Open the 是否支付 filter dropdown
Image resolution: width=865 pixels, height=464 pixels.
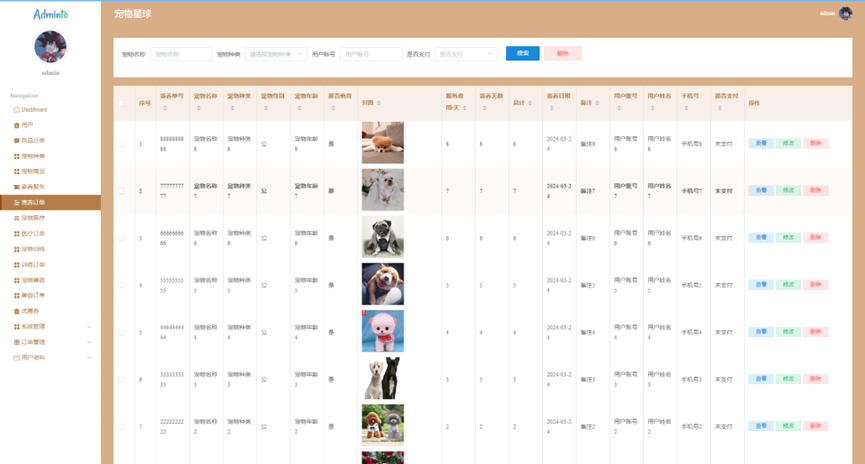(466, 54)
